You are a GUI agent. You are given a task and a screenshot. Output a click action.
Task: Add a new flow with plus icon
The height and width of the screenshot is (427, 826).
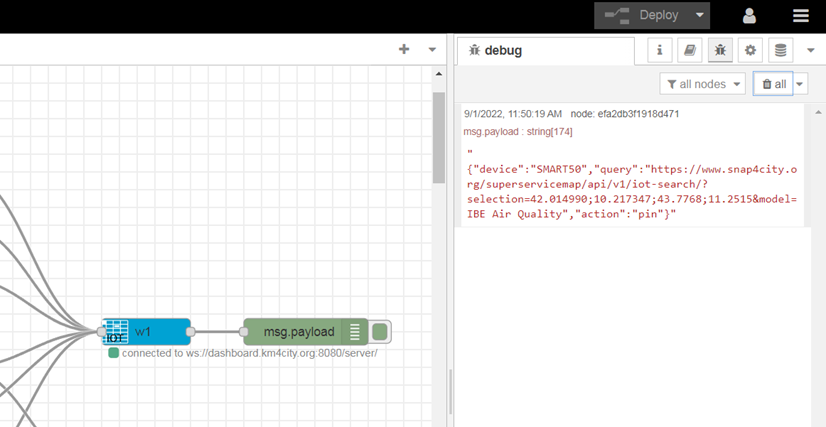tap(404, 49)
